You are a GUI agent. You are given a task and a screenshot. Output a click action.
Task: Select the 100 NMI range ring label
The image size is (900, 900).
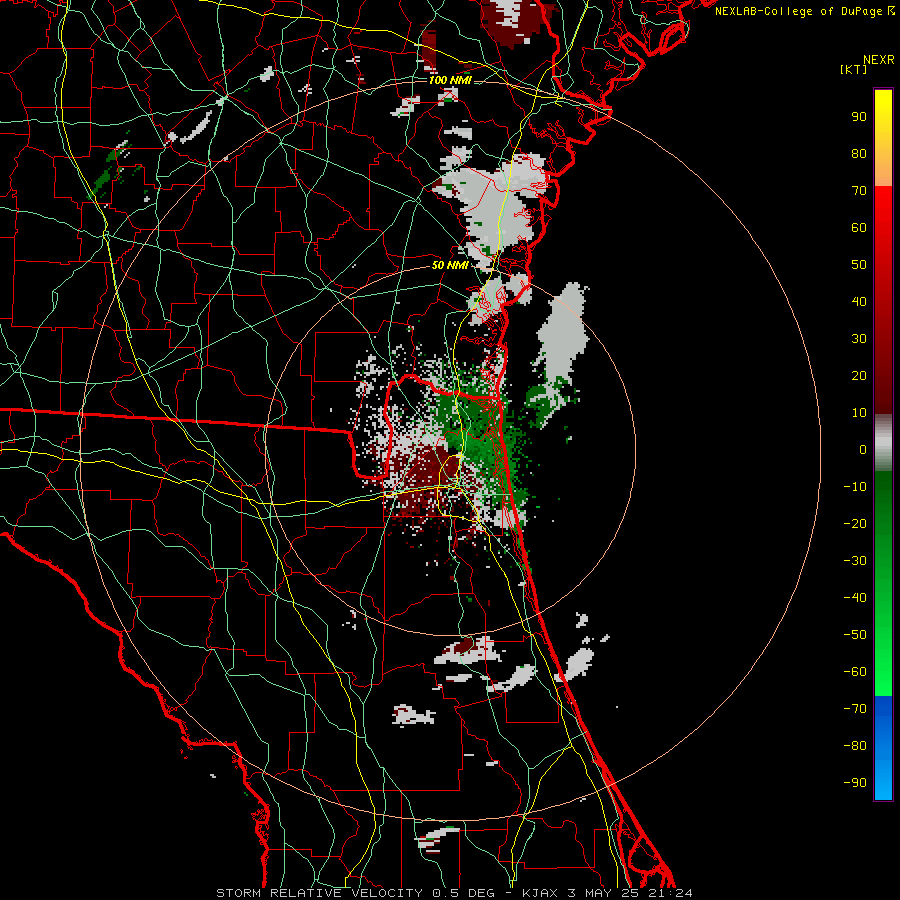click(450, 80)
